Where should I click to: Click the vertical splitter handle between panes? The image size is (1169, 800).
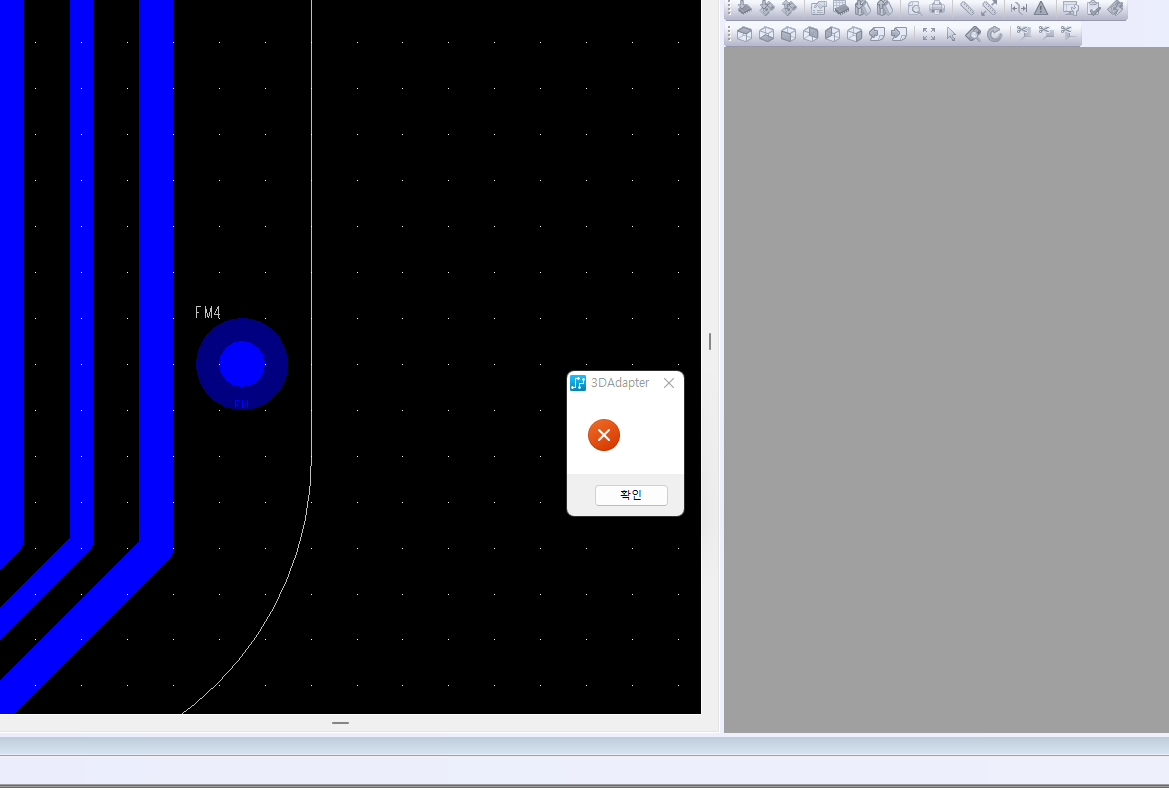pos(710,341)
